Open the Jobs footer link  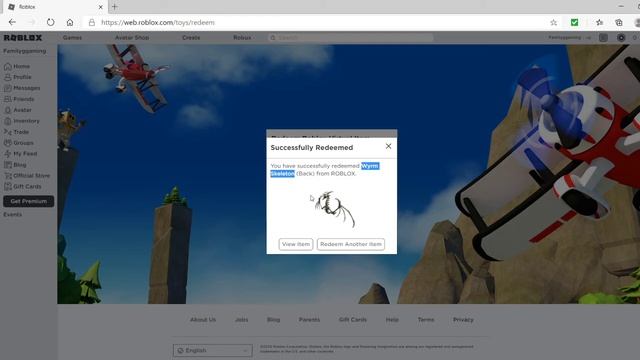pyautogui.click(x=242, y=320)
